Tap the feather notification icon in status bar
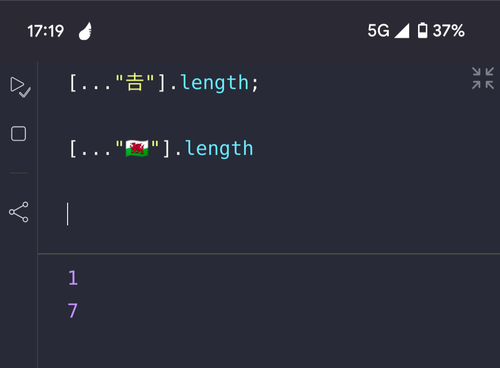500x368 pixels. click(85, 31)
